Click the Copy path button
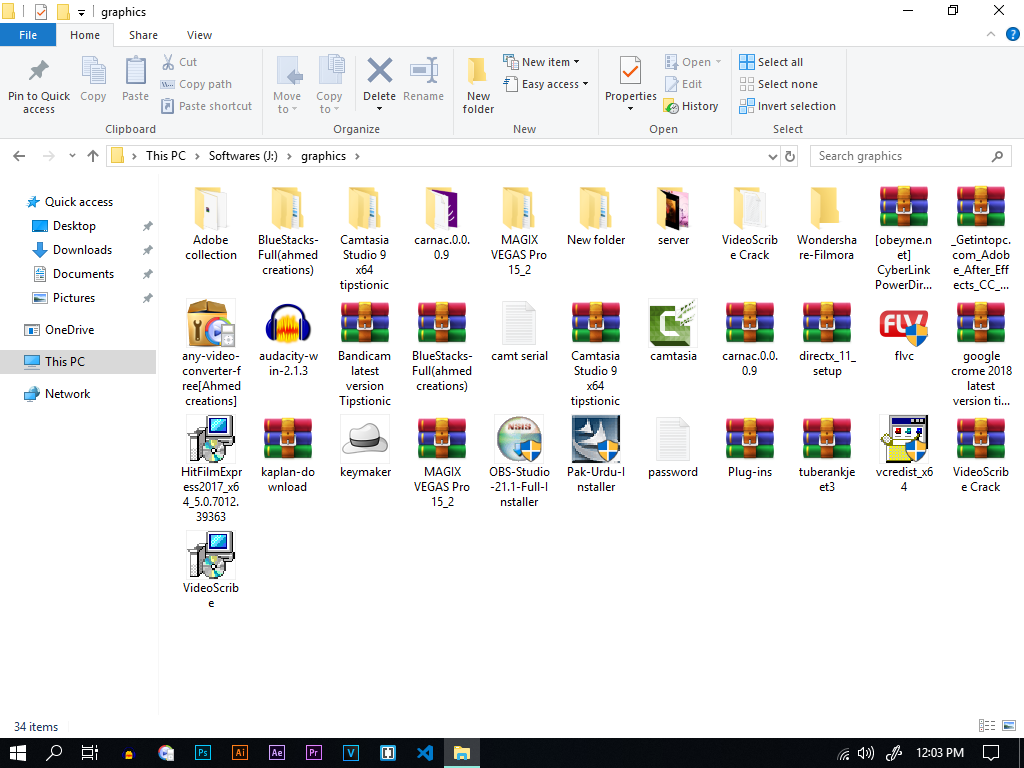This screenshot has height=768, width=1024. pyautogui.click(x=196, y=84)
